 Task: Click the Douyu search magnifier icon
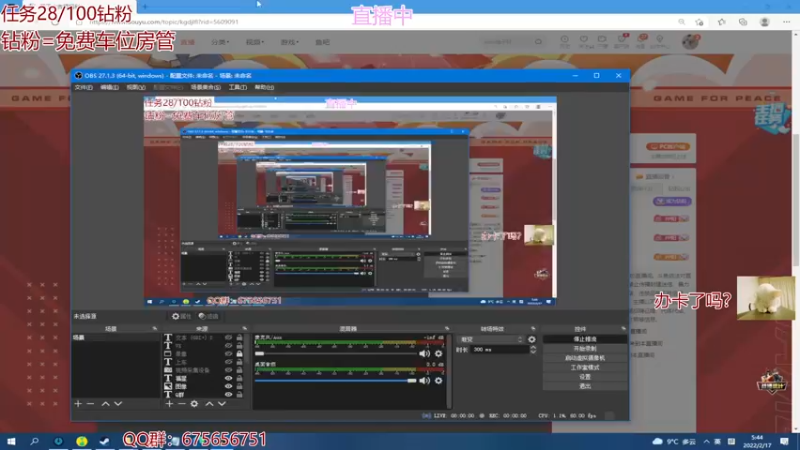[x=538, y=42]
